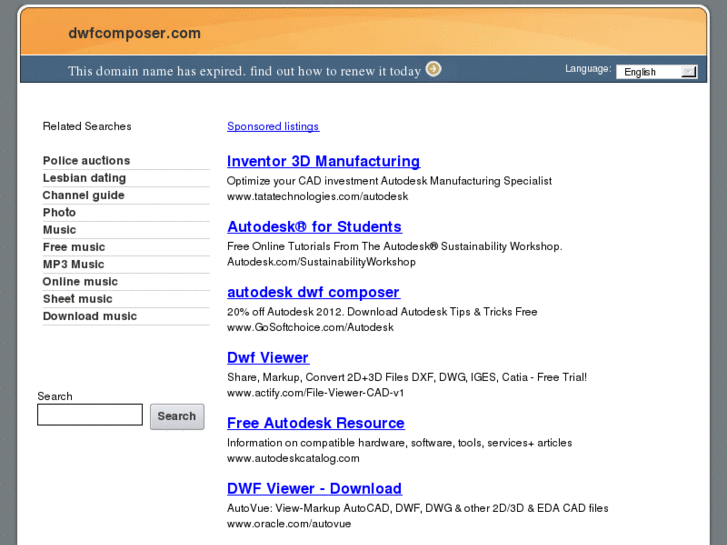Click the dwfcomposer.com site title
Viewport: 727px width, 545px height.
pos(134,33)
